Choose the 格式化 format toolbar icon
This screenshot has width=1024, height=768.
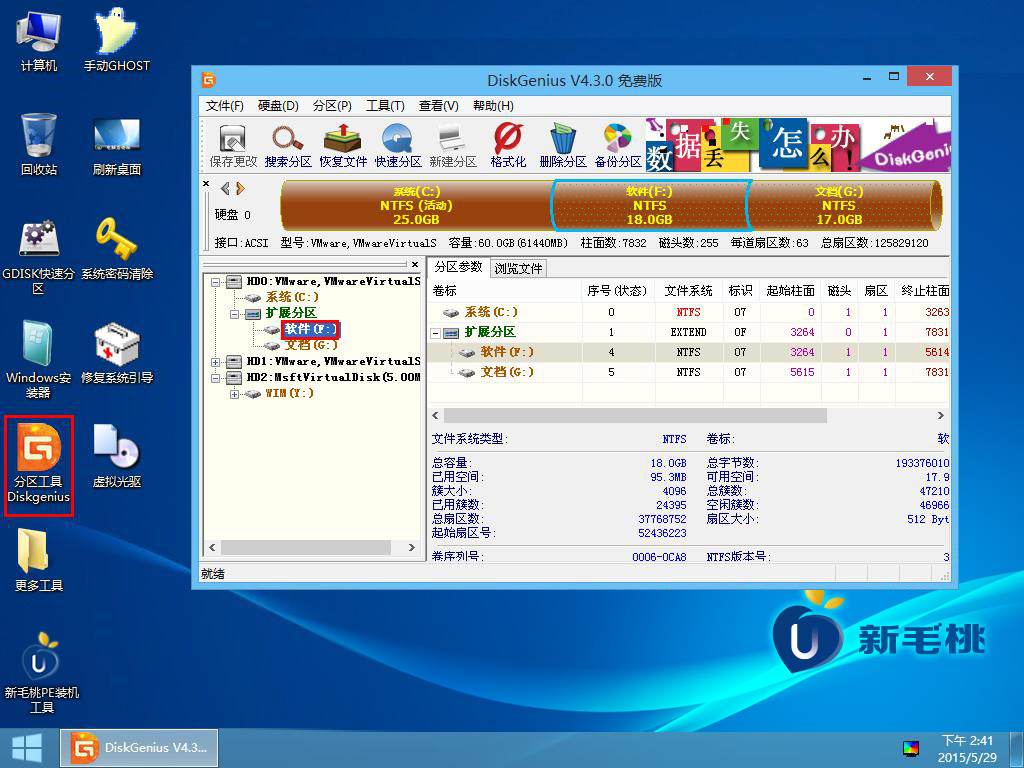508,146
